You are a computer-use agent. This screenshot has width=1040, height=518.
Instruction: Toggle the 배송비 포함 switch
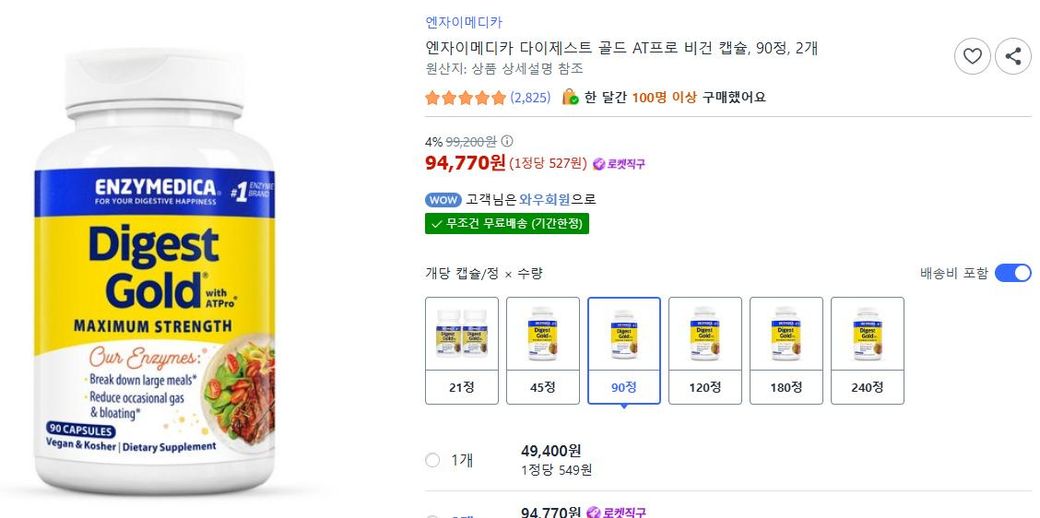[1013, 273]
